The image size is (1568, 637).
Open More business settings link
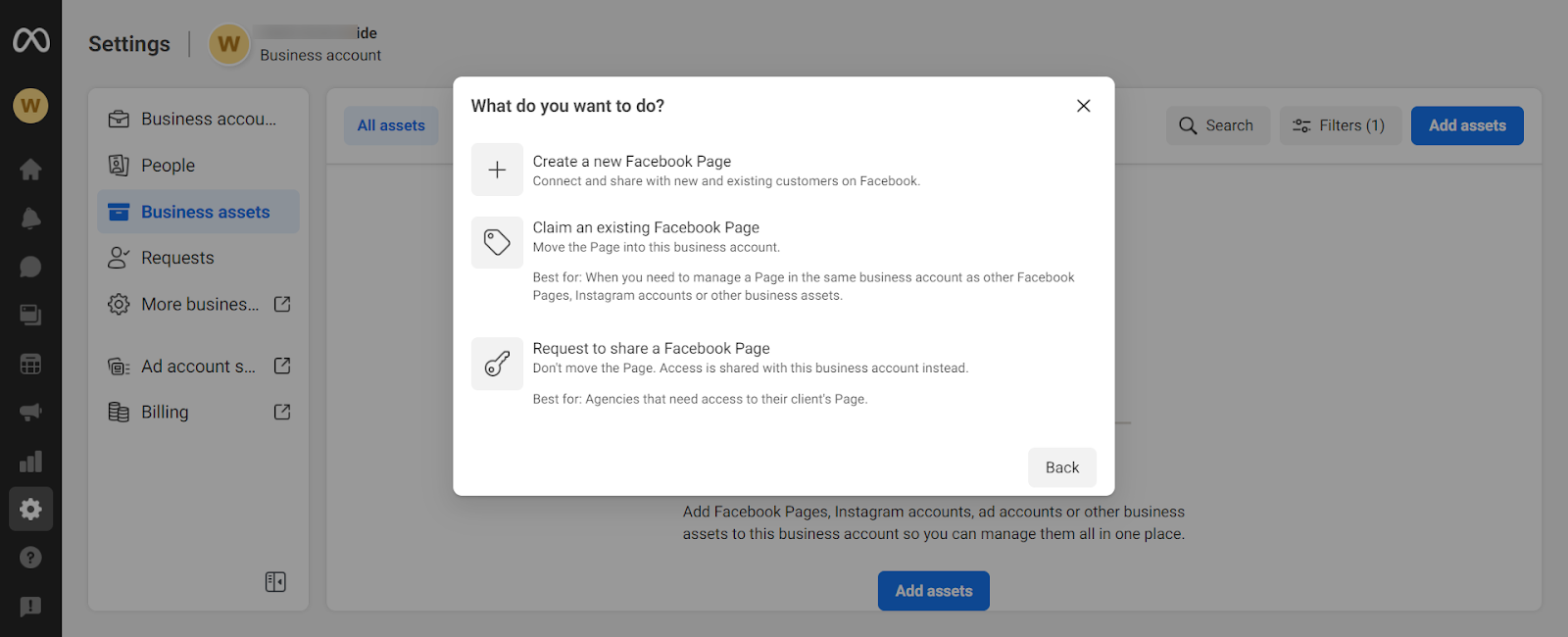[x=198, y=304]
